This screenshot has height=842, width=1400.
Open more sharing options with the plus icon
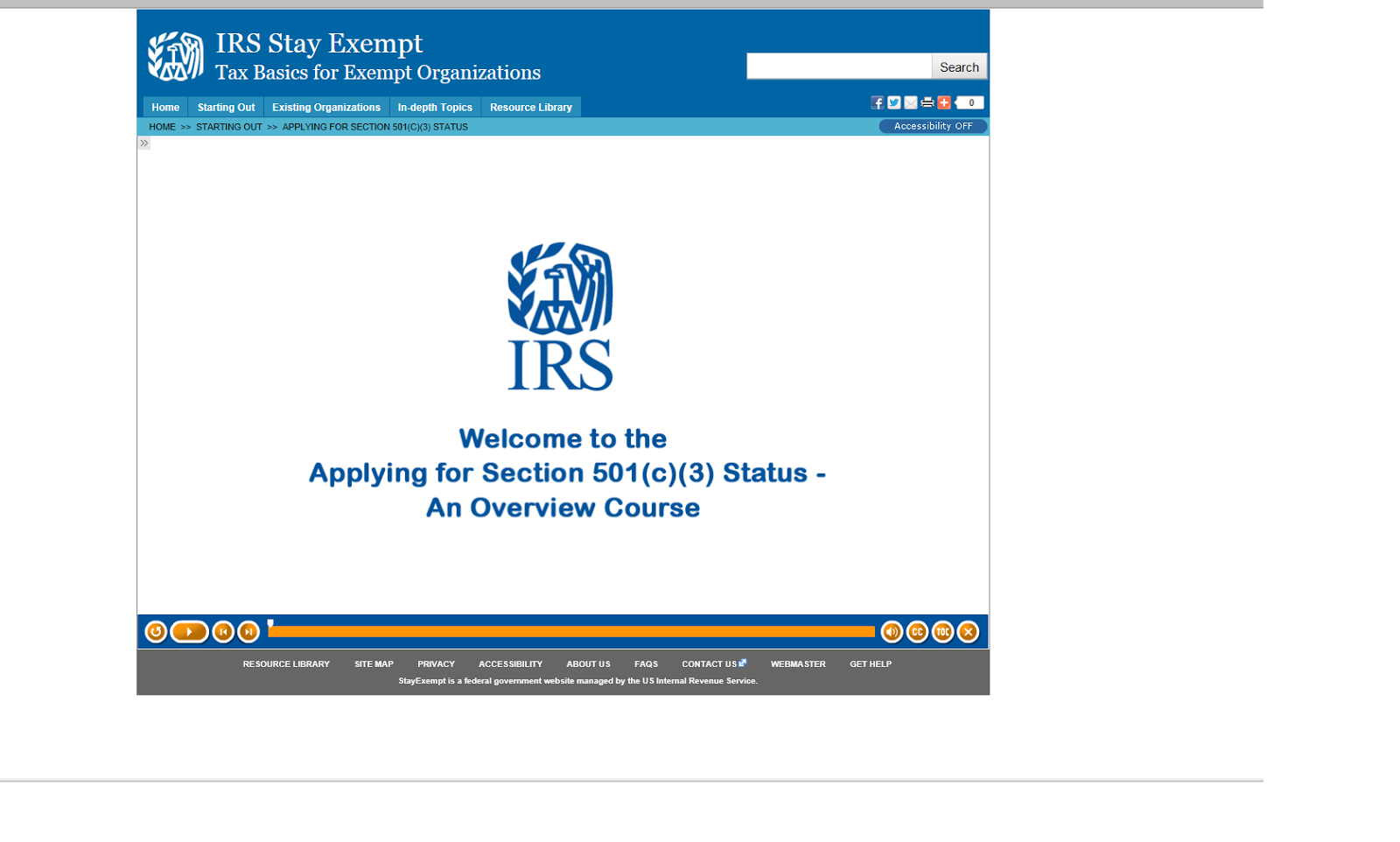point(943,102)
